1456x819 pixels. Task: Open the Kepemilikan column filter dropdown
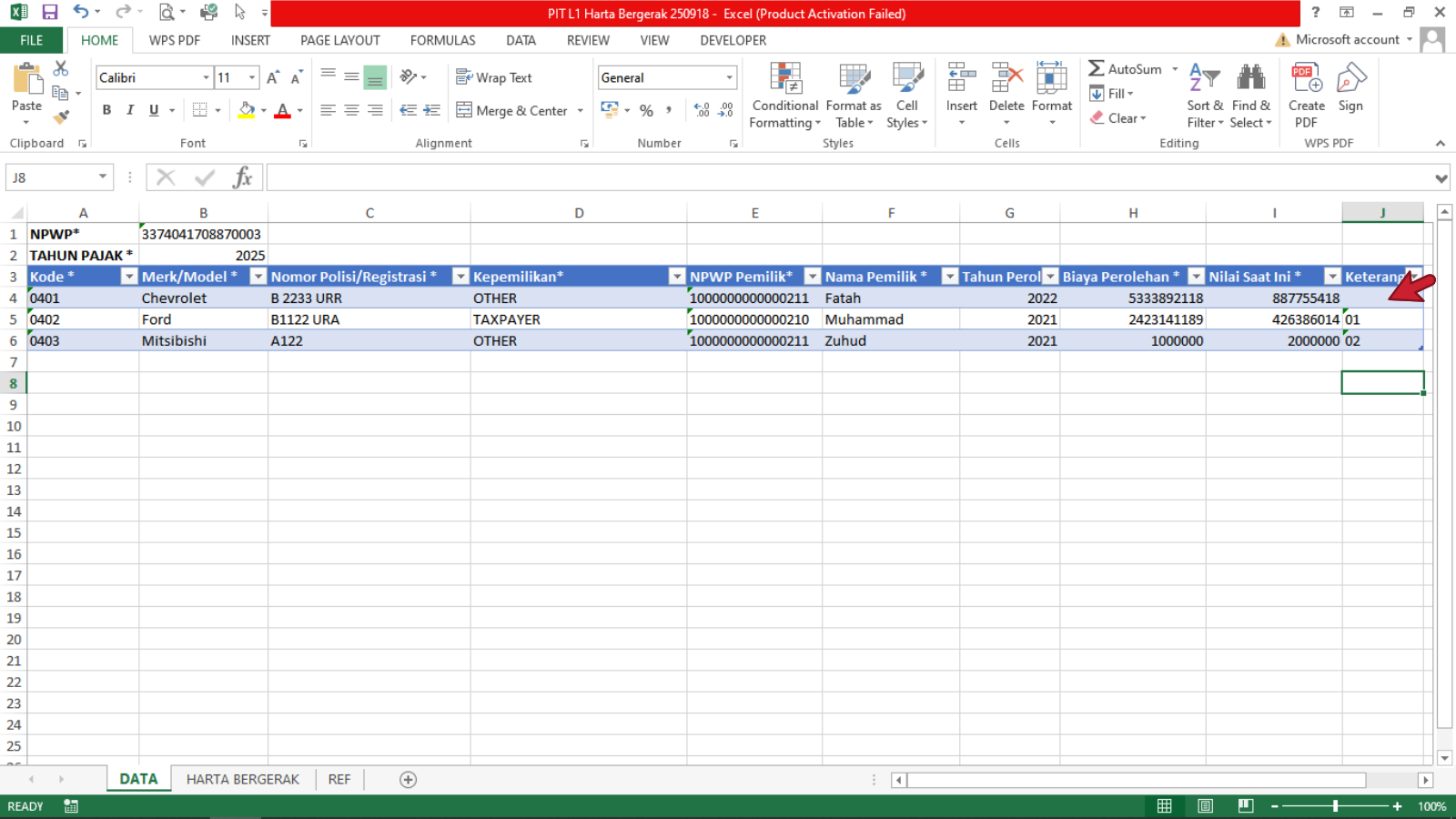676,277
